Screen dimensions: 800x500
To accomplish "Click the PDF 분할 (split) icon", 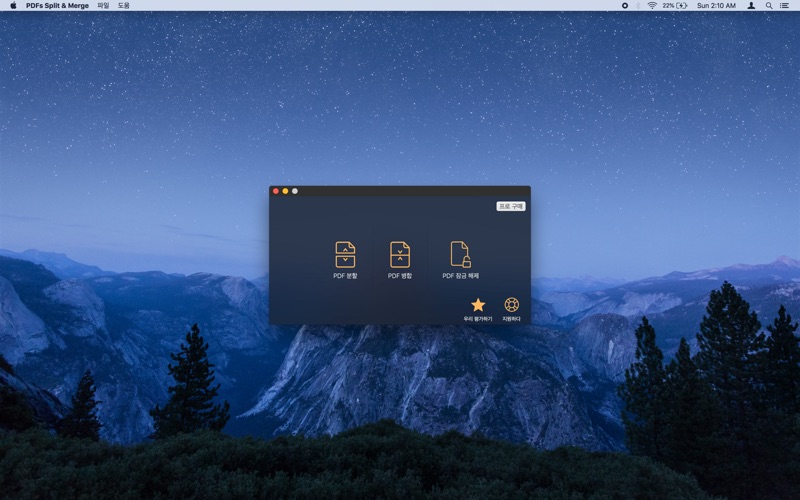I will tap(345, 254).
